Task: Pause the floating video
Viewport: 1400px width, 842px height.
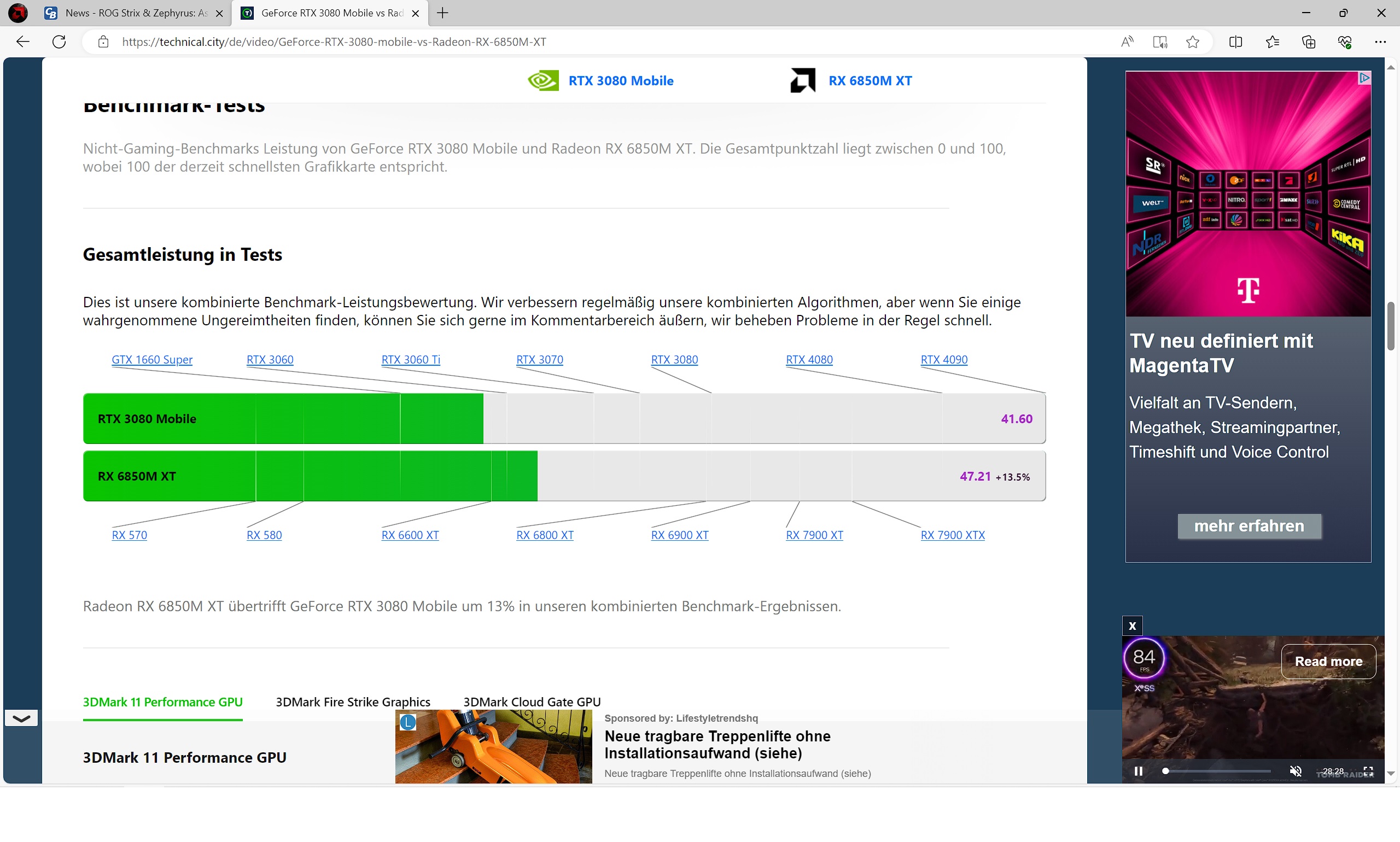Action: [1138, 770]
